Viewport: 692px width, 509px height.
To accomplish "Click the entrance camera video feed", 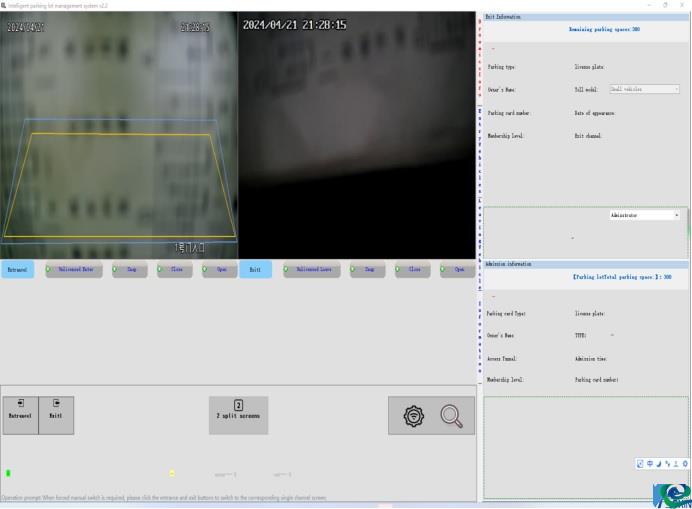I will pos(118,135).
